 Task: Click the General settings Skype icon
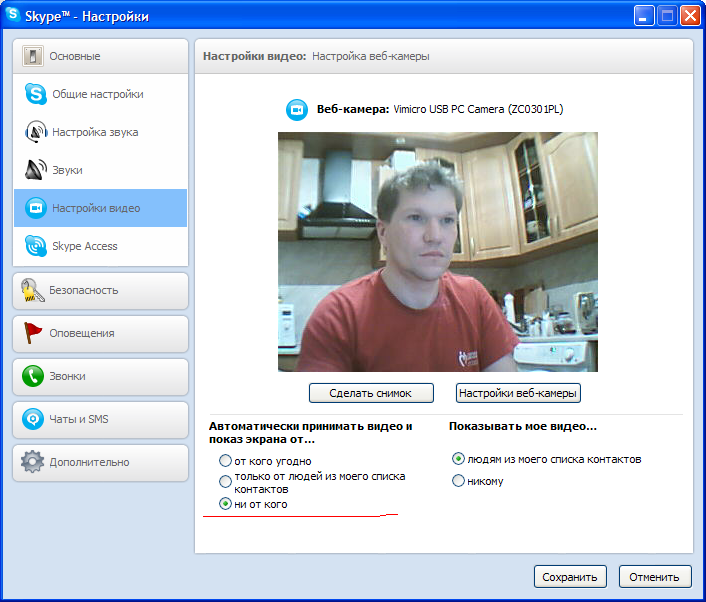[x=36, y=94]
